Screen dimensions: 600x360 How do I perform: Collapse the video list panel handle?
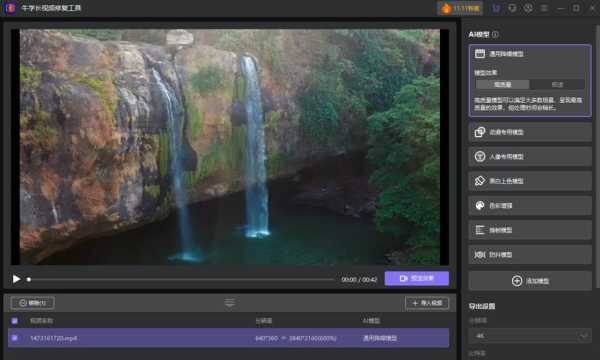[229, 303]
